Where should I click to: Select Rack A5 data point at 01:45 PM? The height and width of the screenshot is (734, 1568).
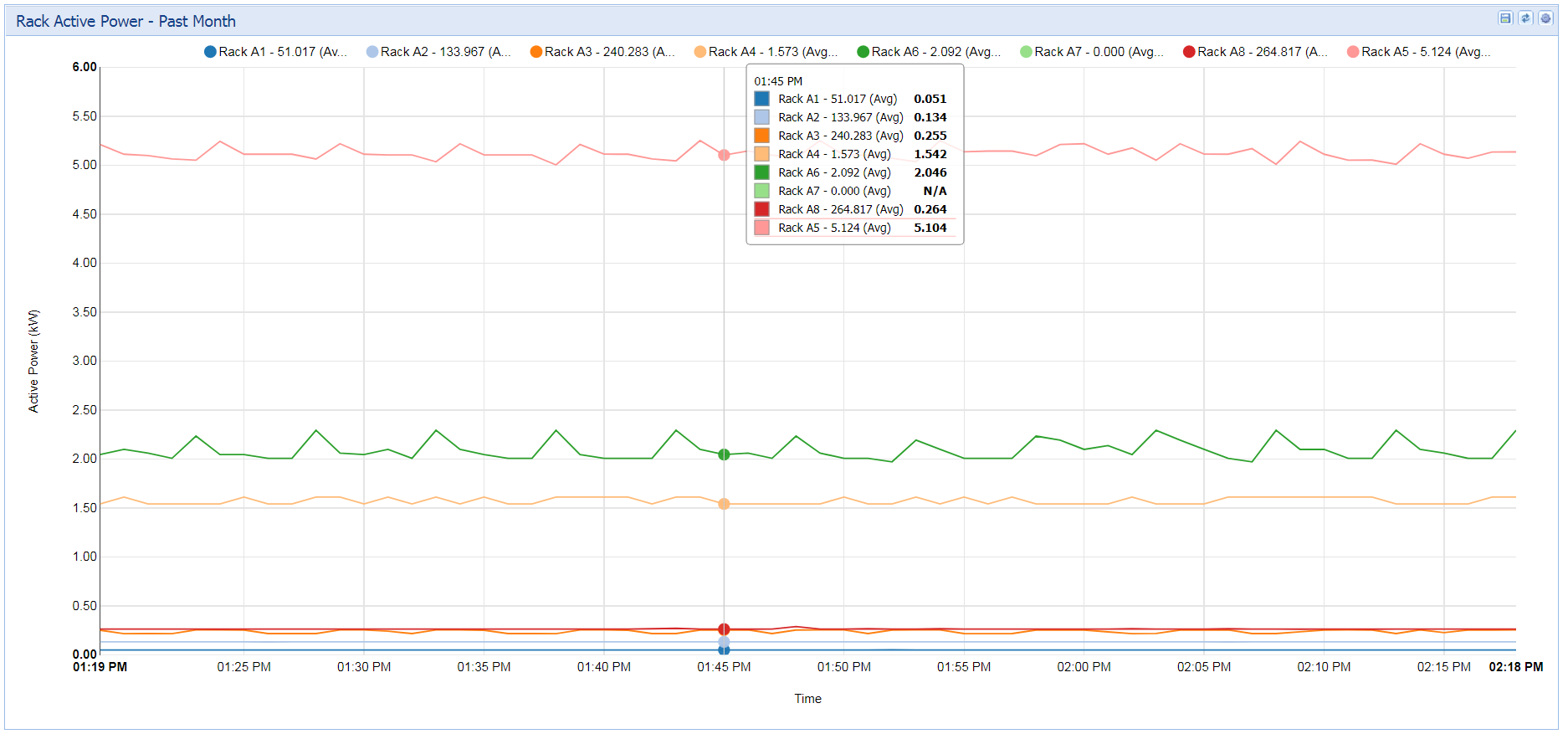(724, 155)
